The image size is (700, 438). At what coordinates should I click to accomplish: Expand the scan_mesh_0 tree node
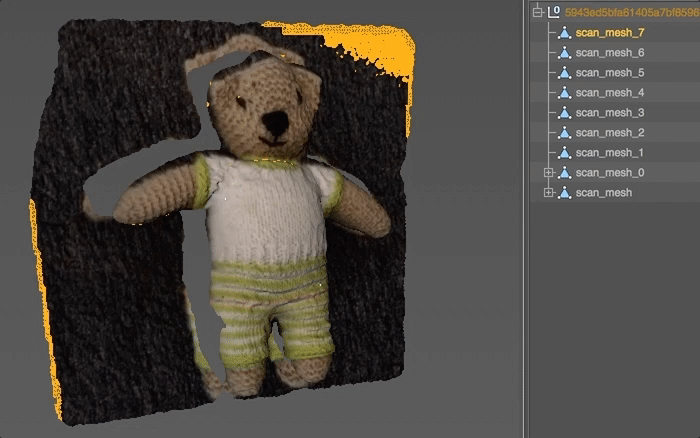(548, 173)
